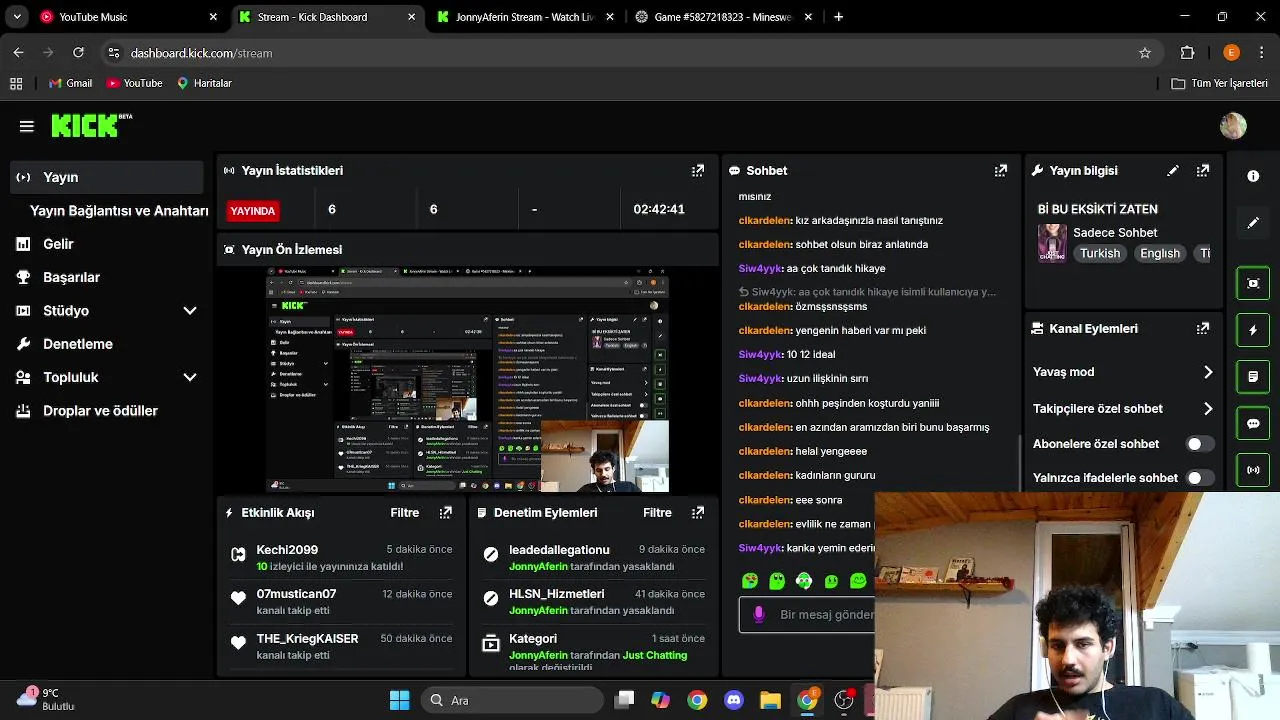Open the Filtre menu in Denetim Eylemleri

tap(657, 513)
